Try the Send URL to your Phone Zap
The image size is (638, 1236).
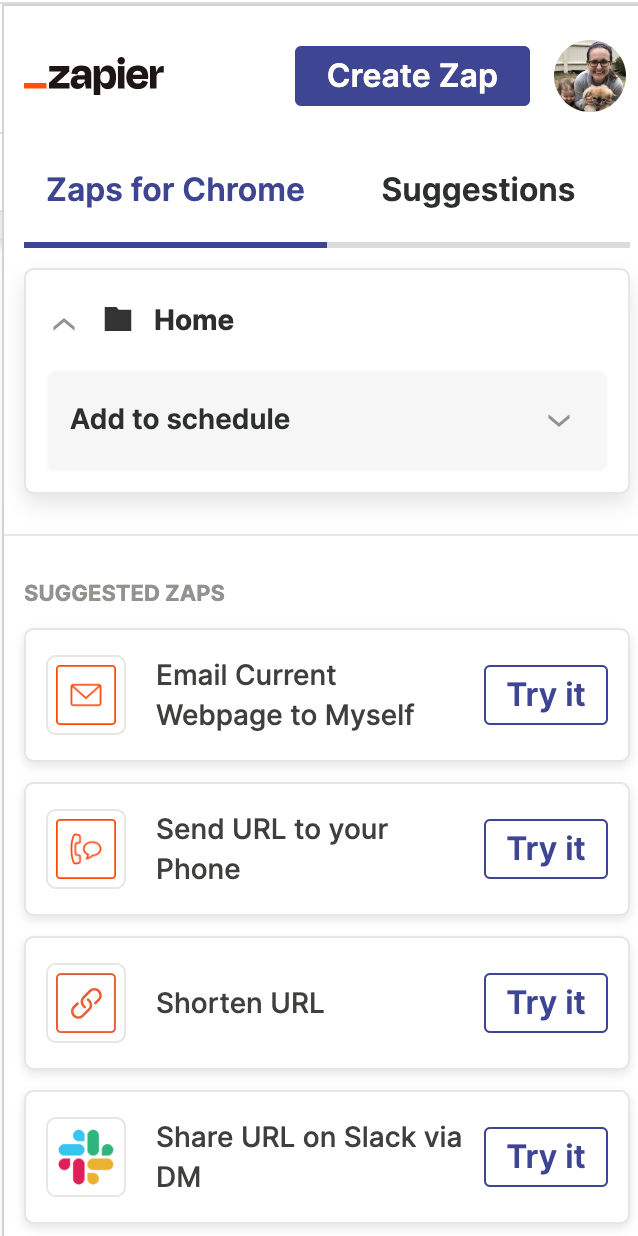[546, 849]
